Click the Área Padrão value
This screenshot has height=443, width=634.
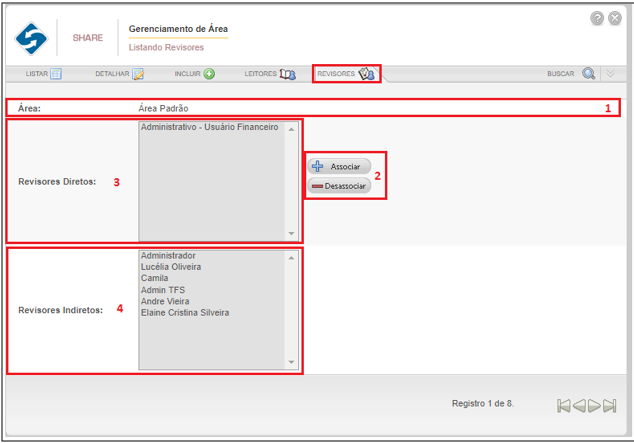[163, 108]
